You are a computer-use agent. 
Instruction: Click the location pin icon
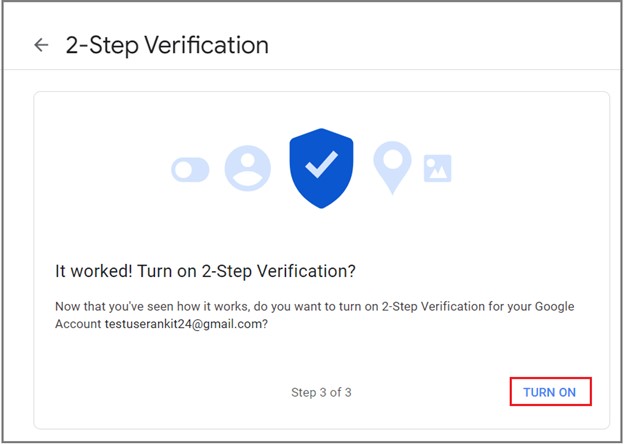tap(392, 167)
